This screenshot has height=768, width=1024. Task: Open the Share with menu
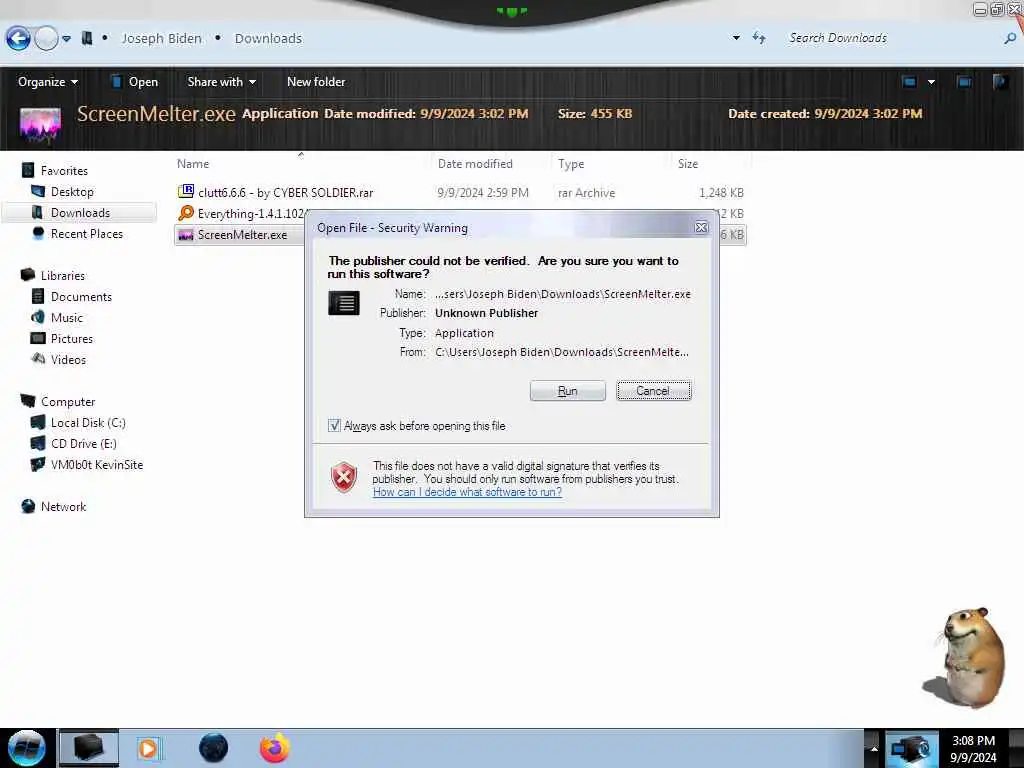[x=221, y=82]
